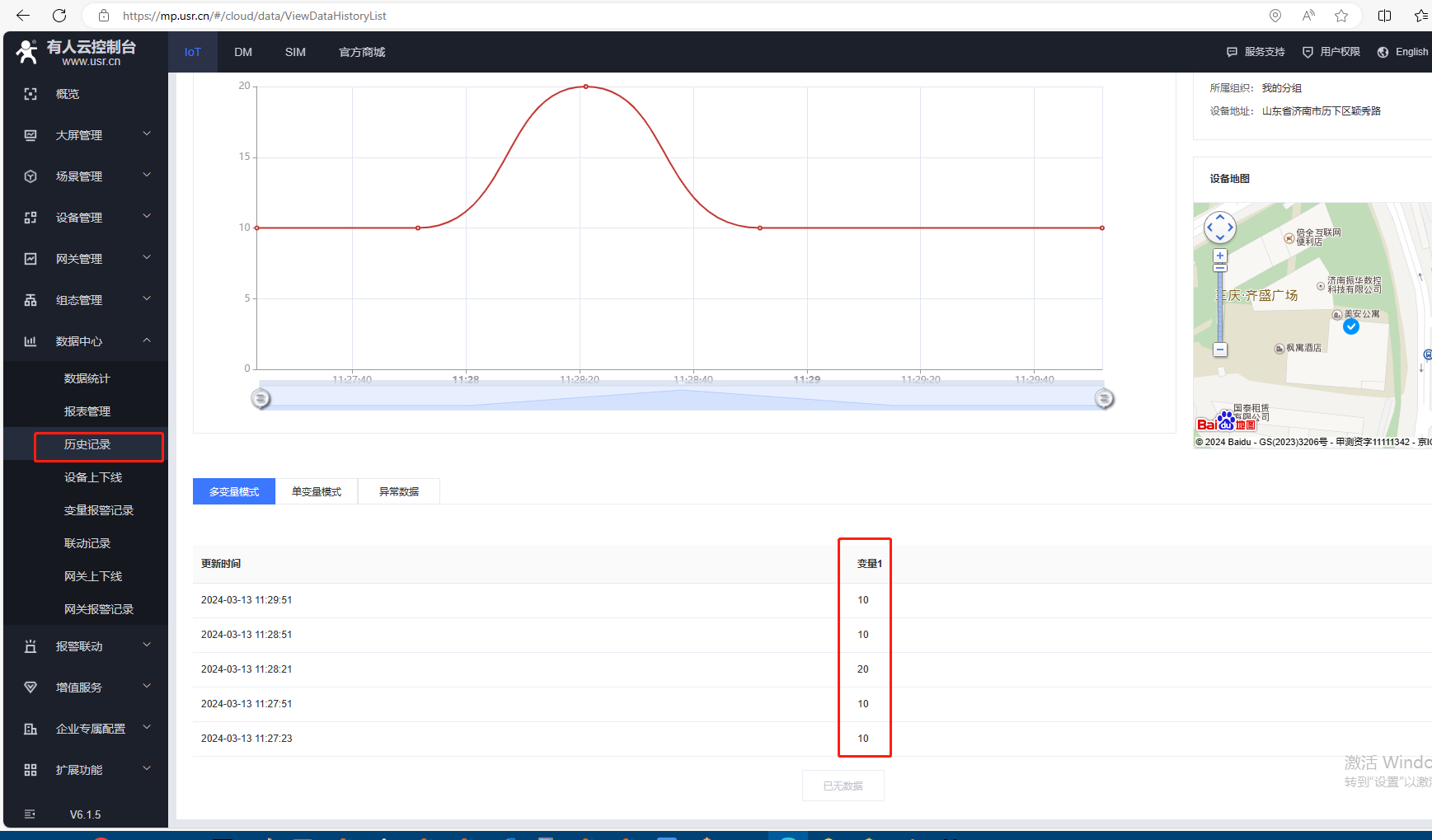
Task: Click the browser refresh icon
Action: pyautogui.click(x=59, y=16)
